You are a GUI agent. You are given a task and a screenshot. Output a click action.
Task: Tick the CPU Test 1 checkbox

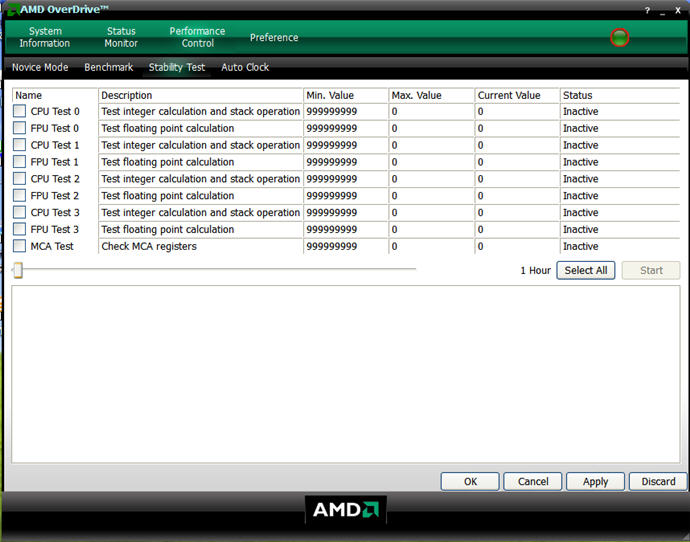19,145
